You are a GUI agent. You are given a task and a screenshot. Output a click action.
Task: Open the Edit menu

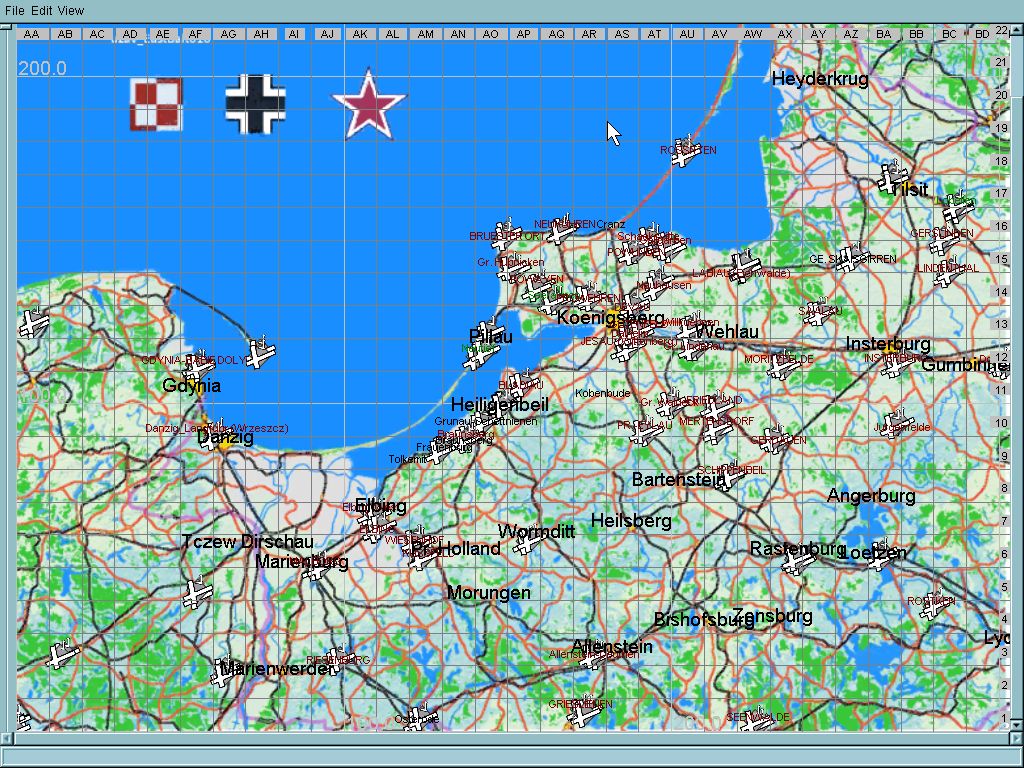pos(41,10)
